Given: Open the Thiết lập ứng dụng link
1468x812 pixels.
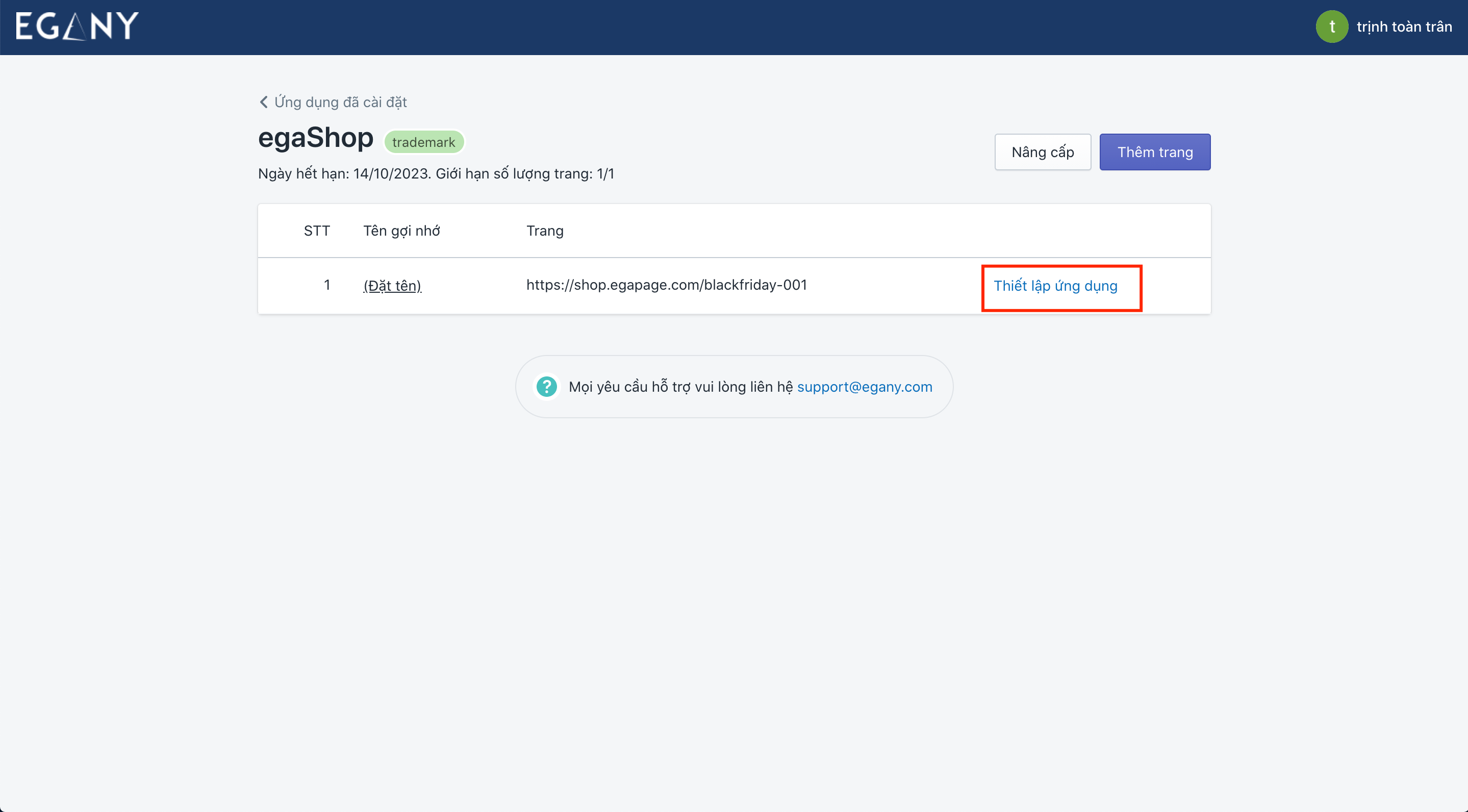Looking at the screenshot, I should (x=1055, y=286).
